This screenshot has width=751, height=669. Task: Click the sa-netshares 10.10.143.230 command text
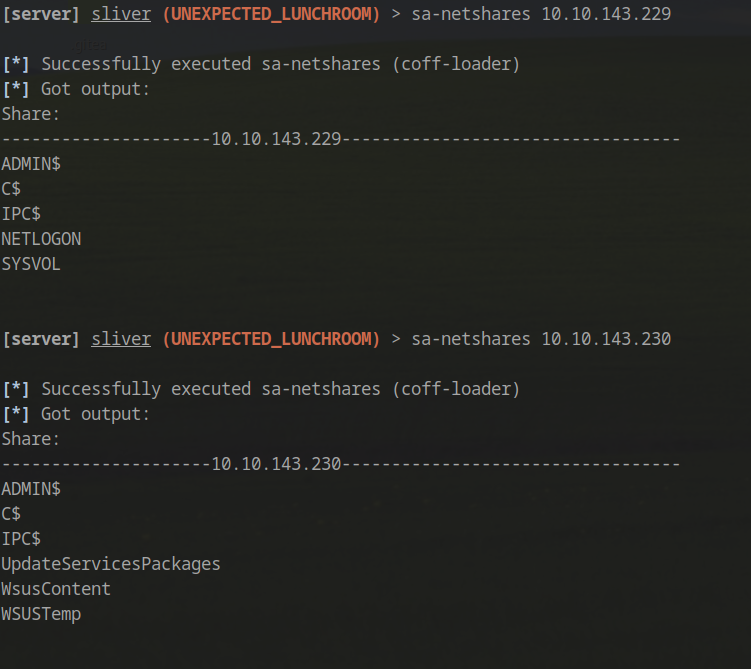(x=541, y=339)
